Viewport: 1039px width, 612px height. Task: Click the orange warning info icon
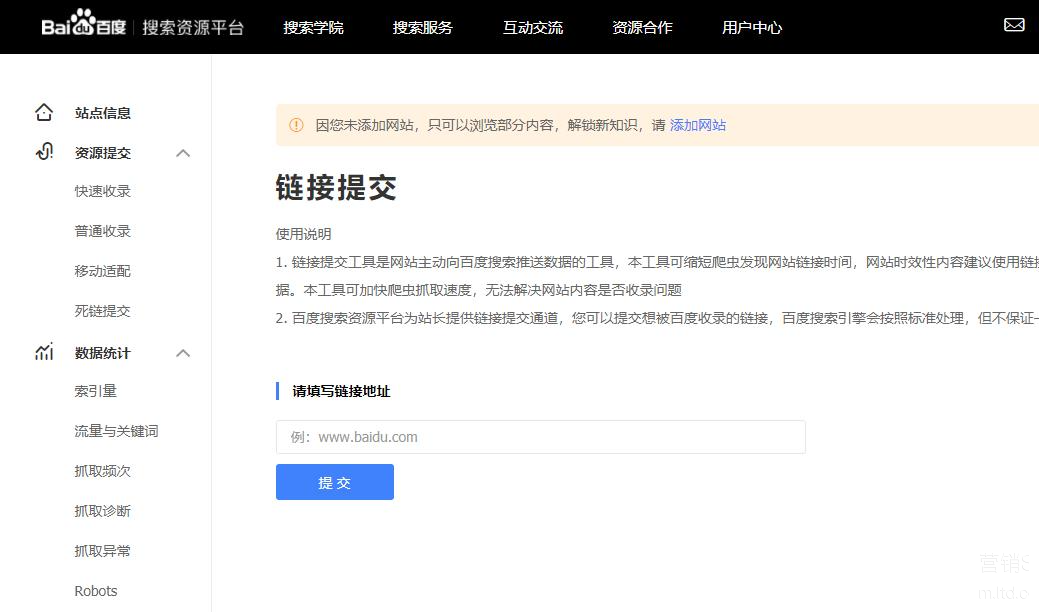point(296,125)
